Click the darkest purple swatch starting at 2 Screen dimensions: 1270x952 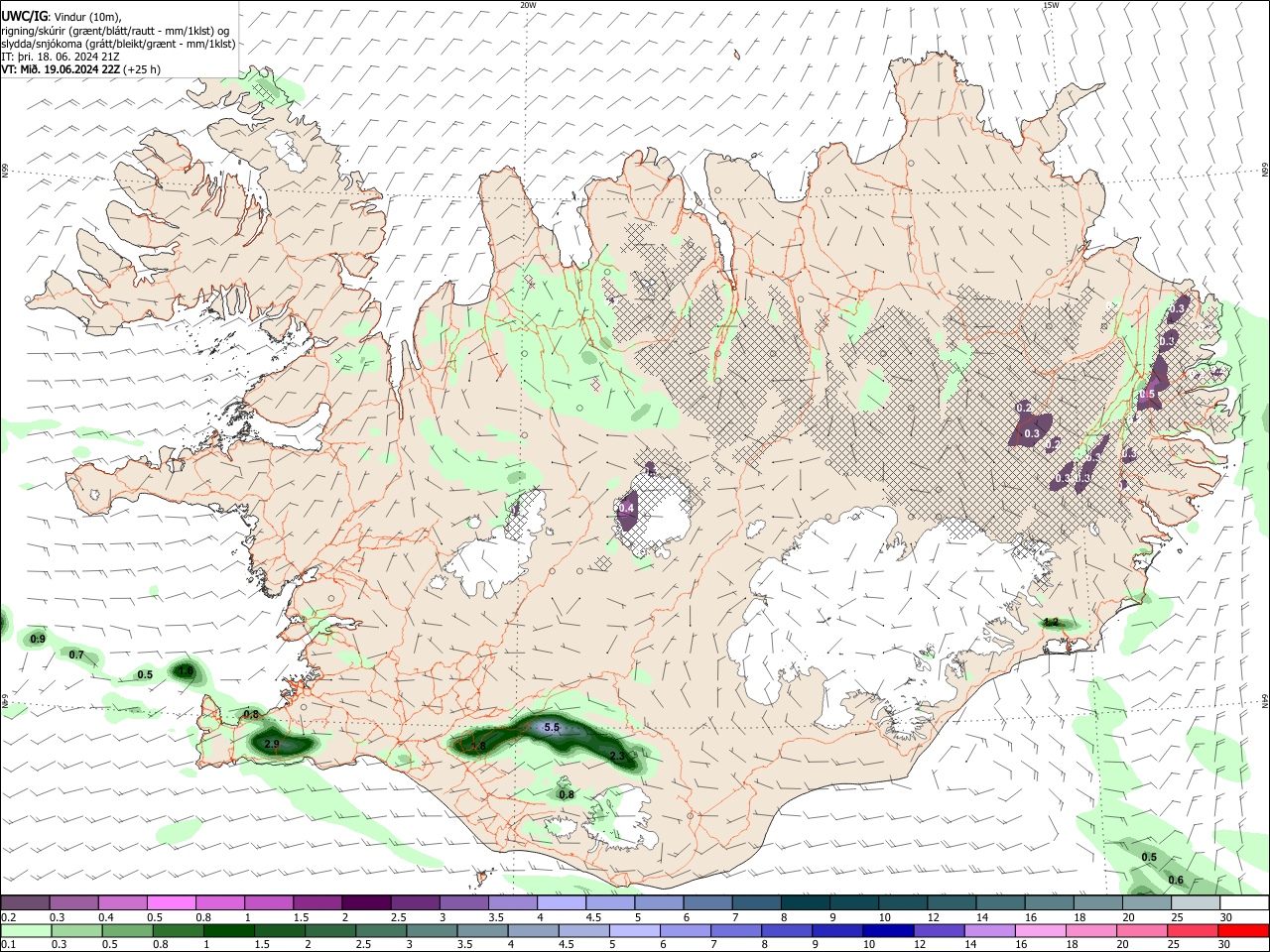365,902
